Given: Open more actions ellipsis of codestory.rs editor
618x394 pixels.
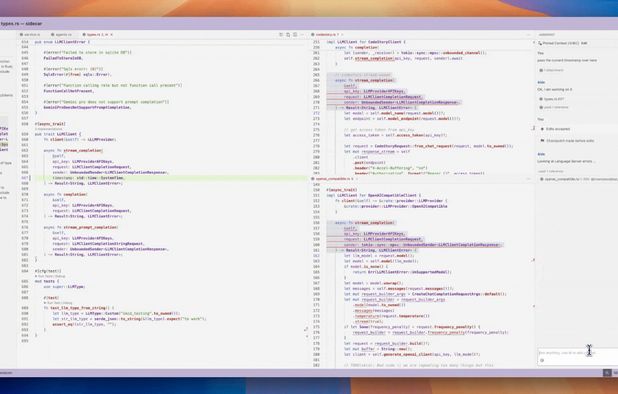Looking at the screenshot, I should [528, 35].
